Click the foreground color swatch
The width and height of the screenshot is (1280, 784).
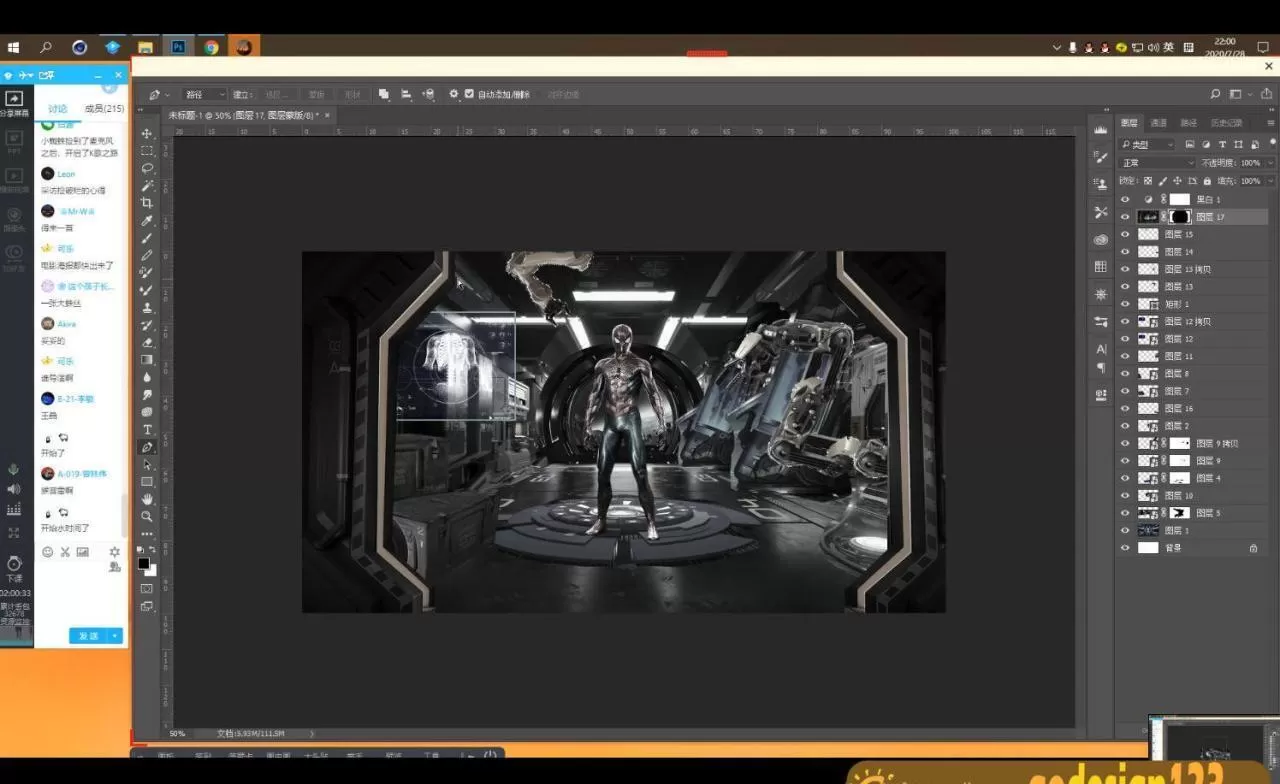point(143,564)
